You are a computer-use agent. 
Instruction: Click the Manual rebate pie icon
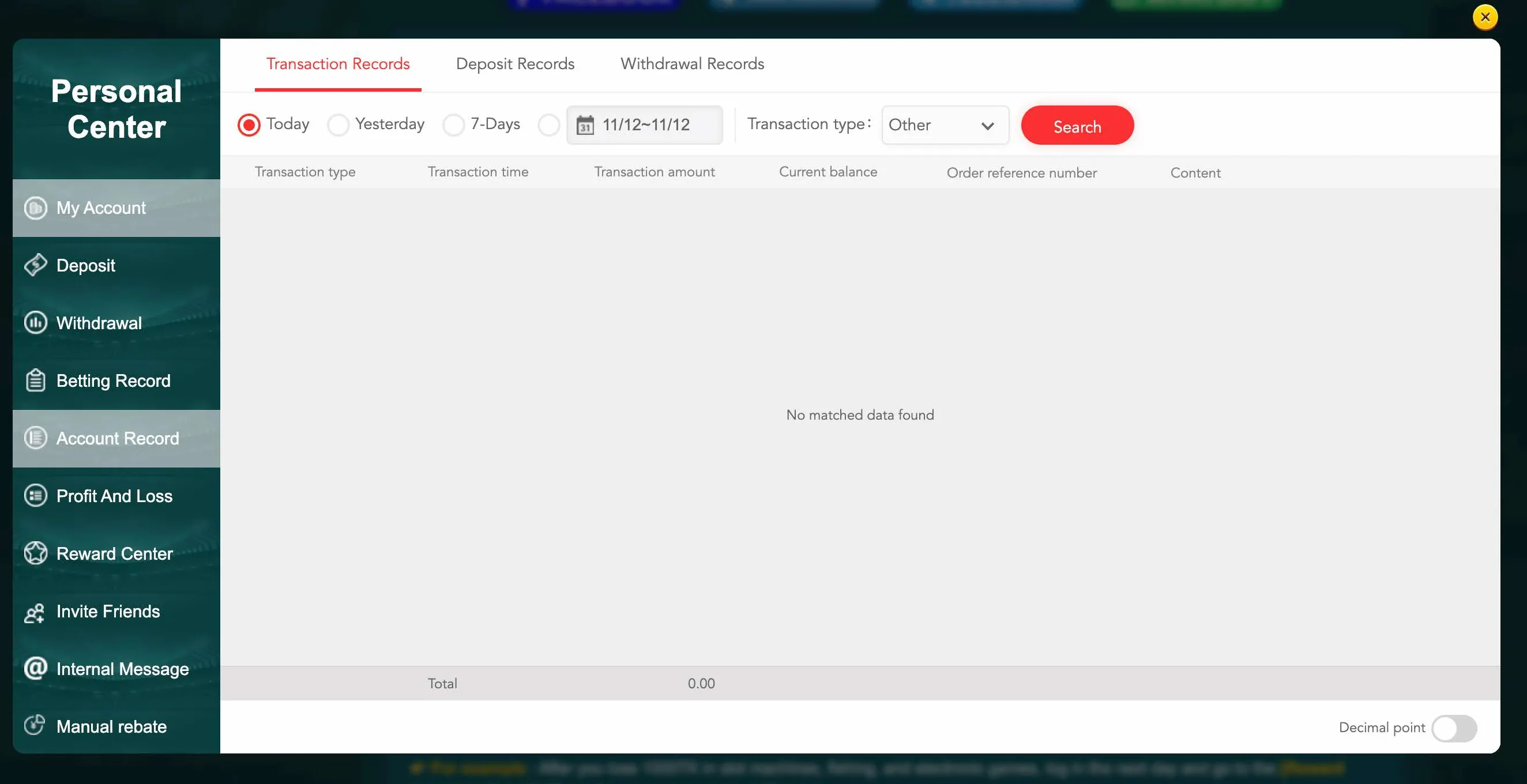35,724
